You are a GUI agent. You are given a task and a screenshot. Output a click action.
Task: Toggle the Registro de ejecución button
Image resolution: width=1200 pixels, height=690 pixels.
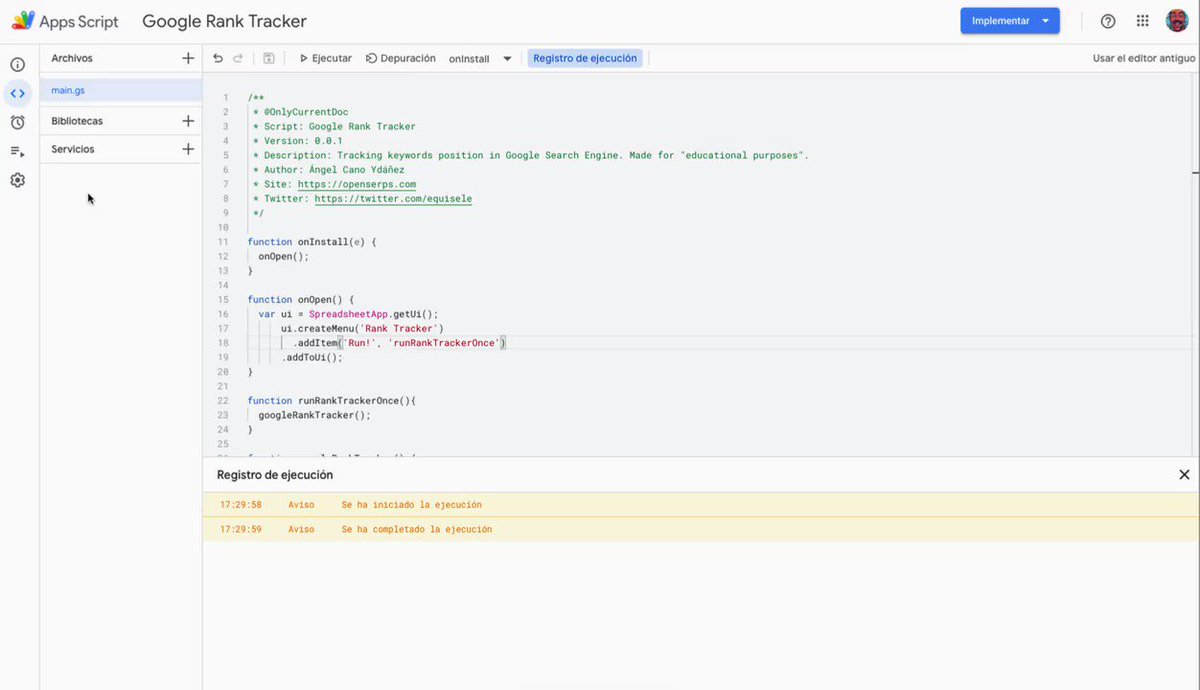coord(585,58)
